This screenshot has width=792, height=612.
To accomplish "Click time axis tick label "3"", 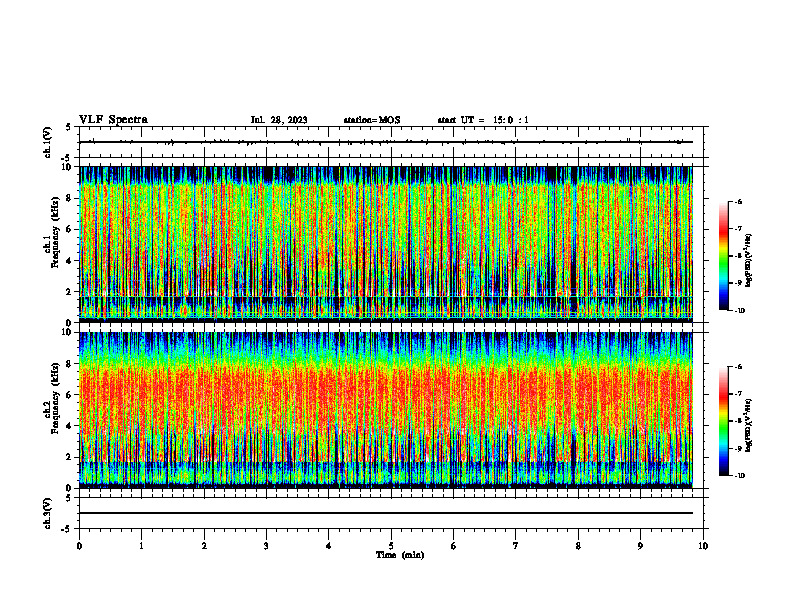I will [x=266, y=546].
